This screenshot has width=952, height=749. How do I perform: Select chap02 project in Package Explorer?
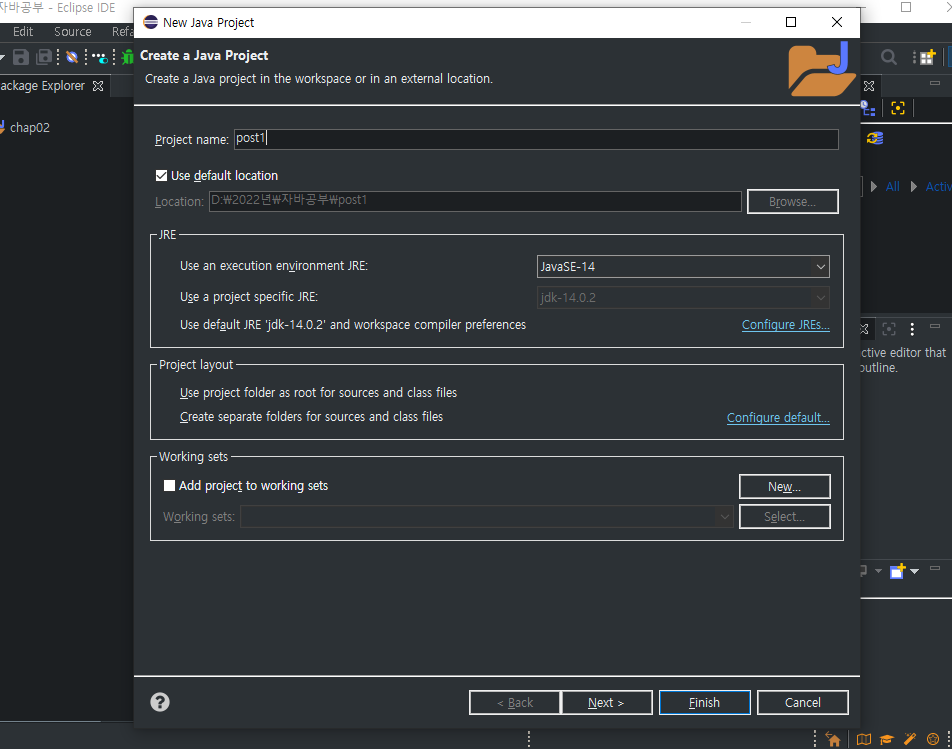coord(29,127)
